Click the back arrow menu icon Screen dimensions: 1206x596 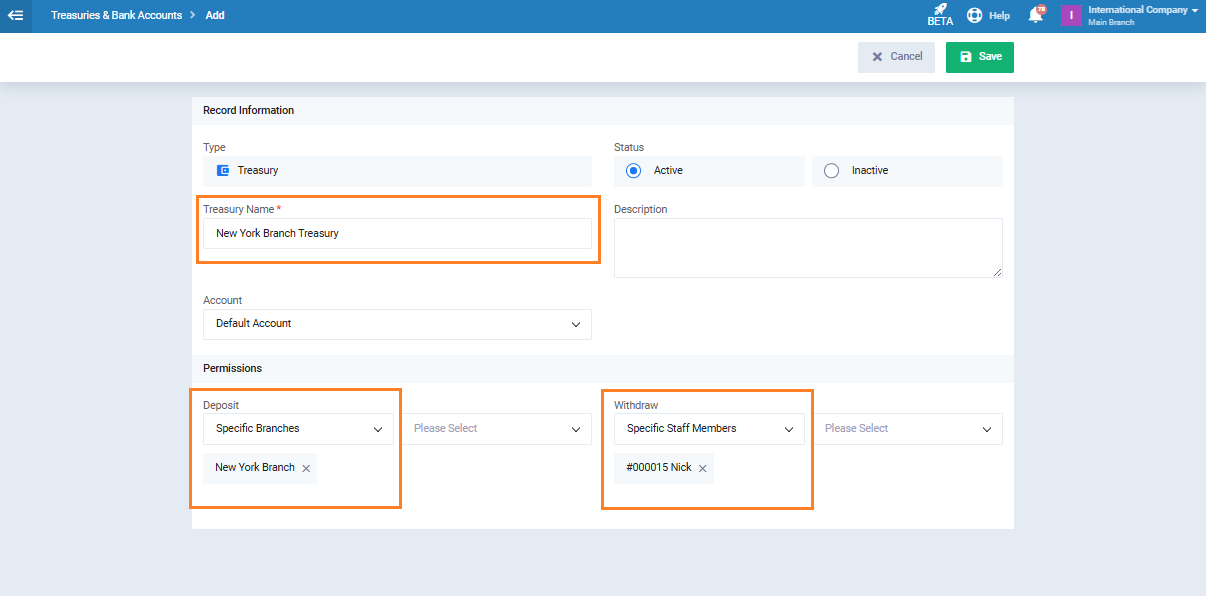pos(15,16)
